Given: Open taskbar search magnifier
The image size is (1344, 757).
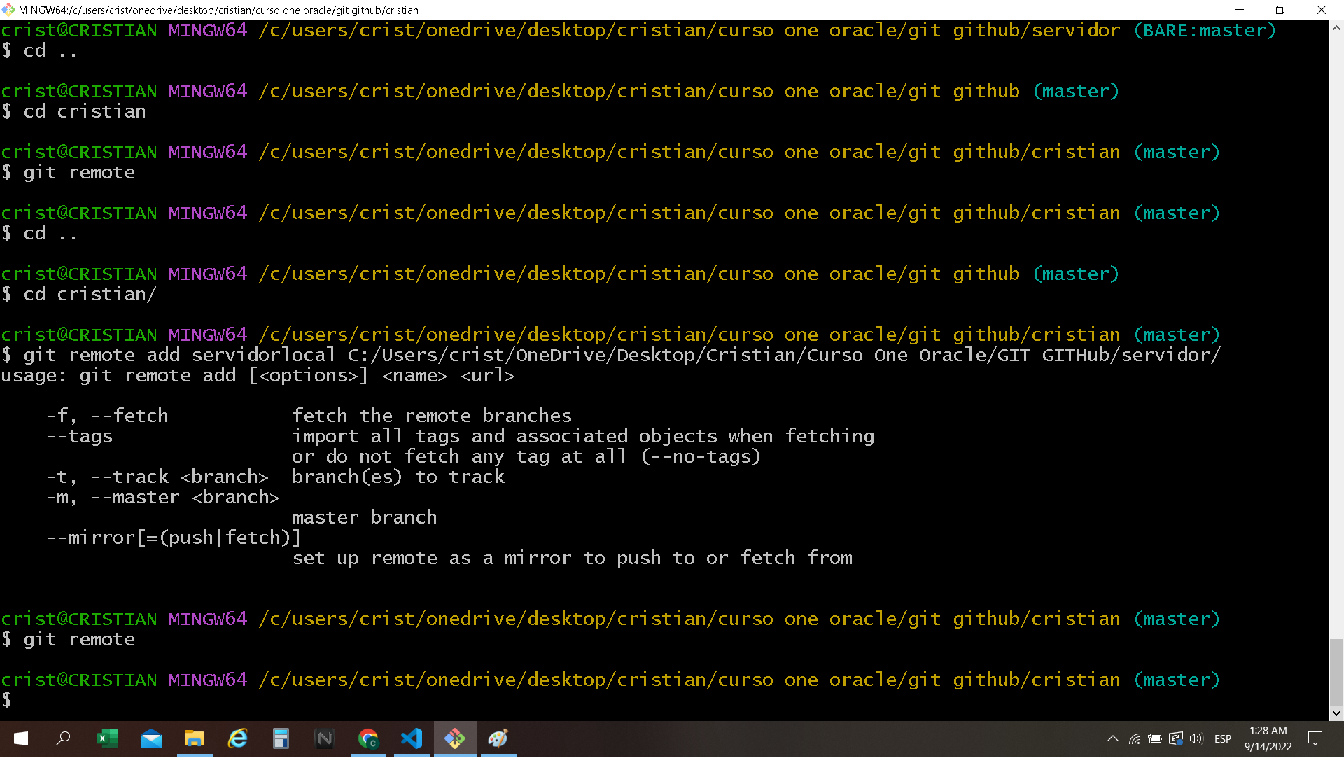Looking at the screenshot, I should [64, 739].
